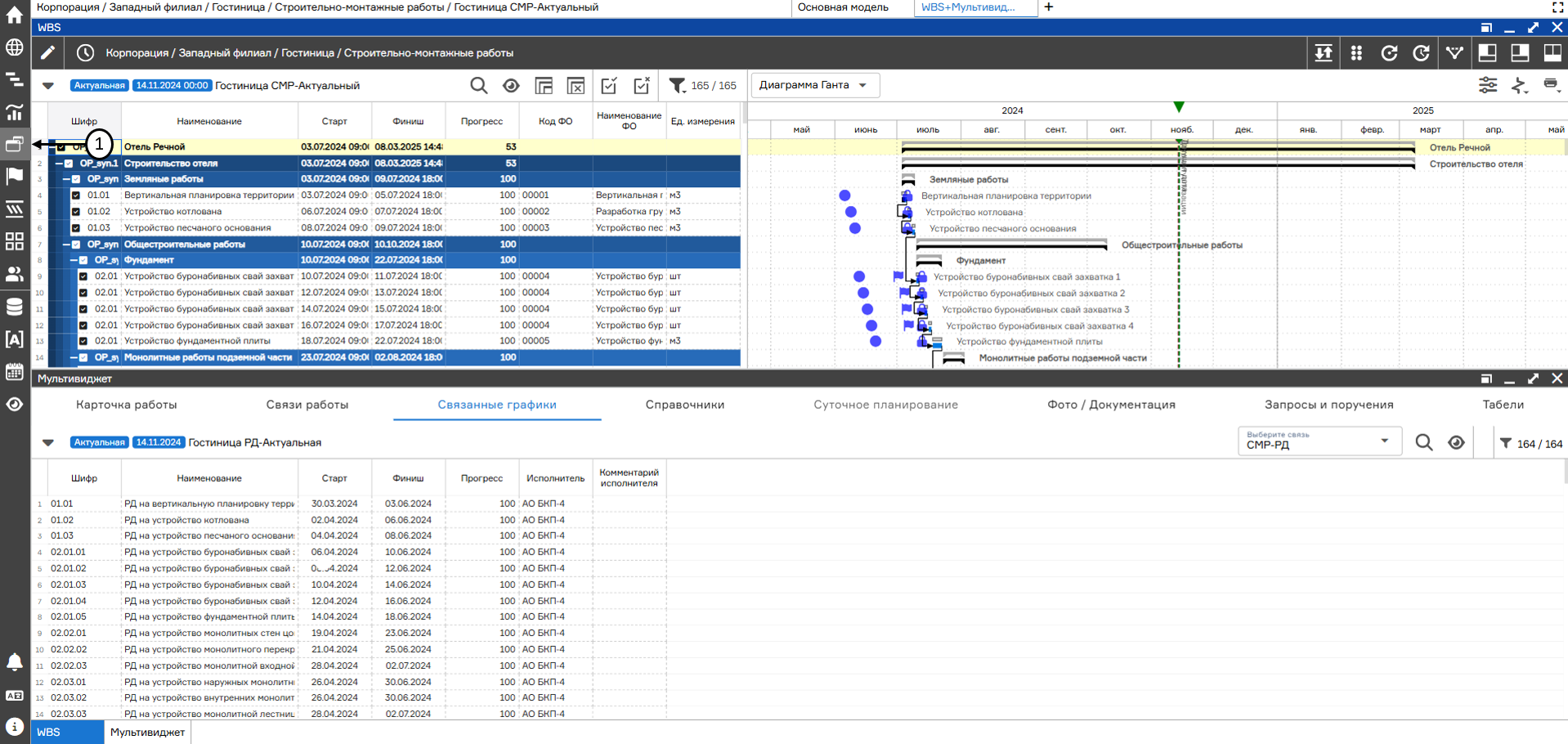Open the Выберите связь СМР-РД dropdown

click(x=1319, y=441)
